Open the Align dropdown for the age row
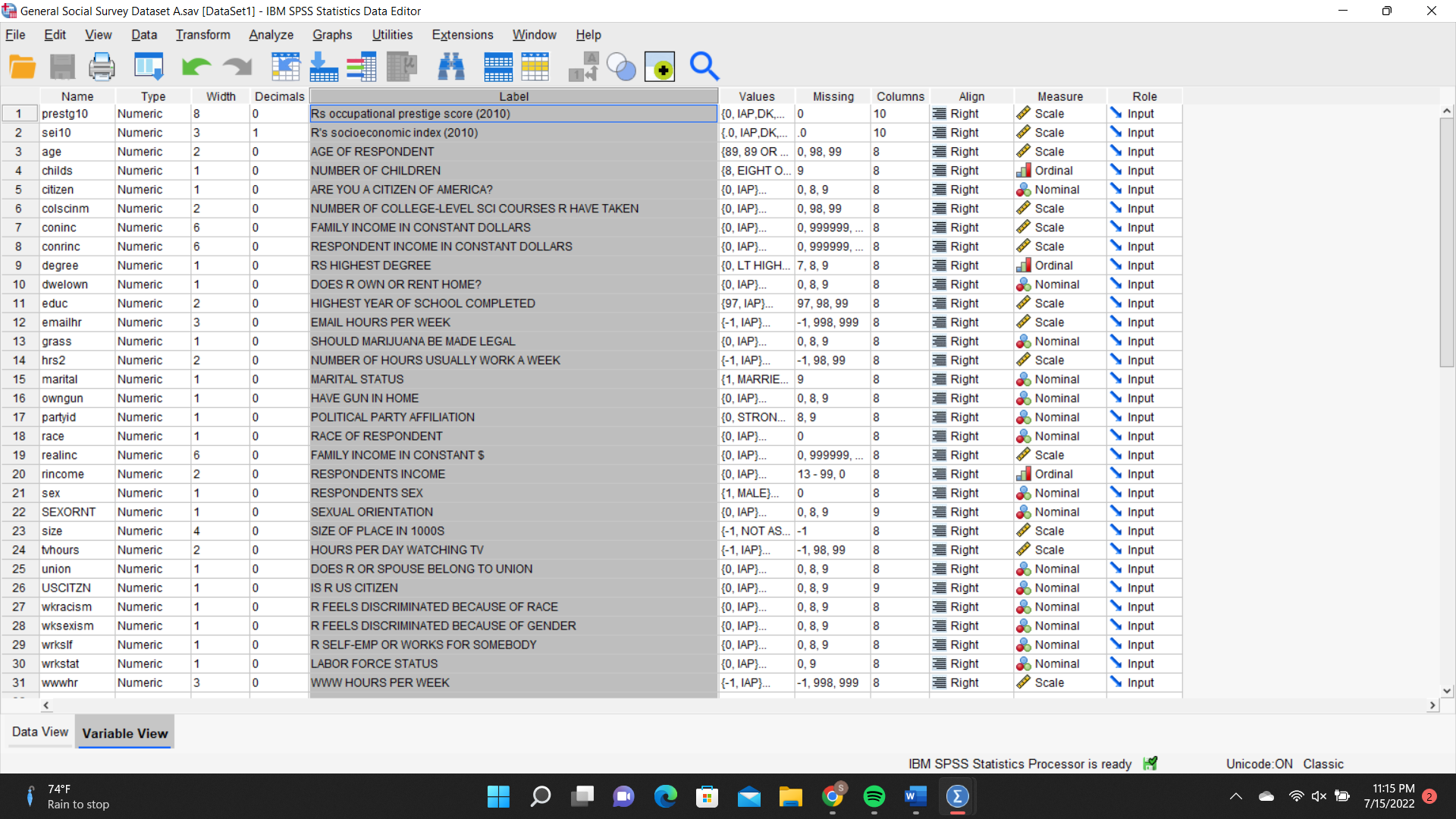 tap(971, 151)
